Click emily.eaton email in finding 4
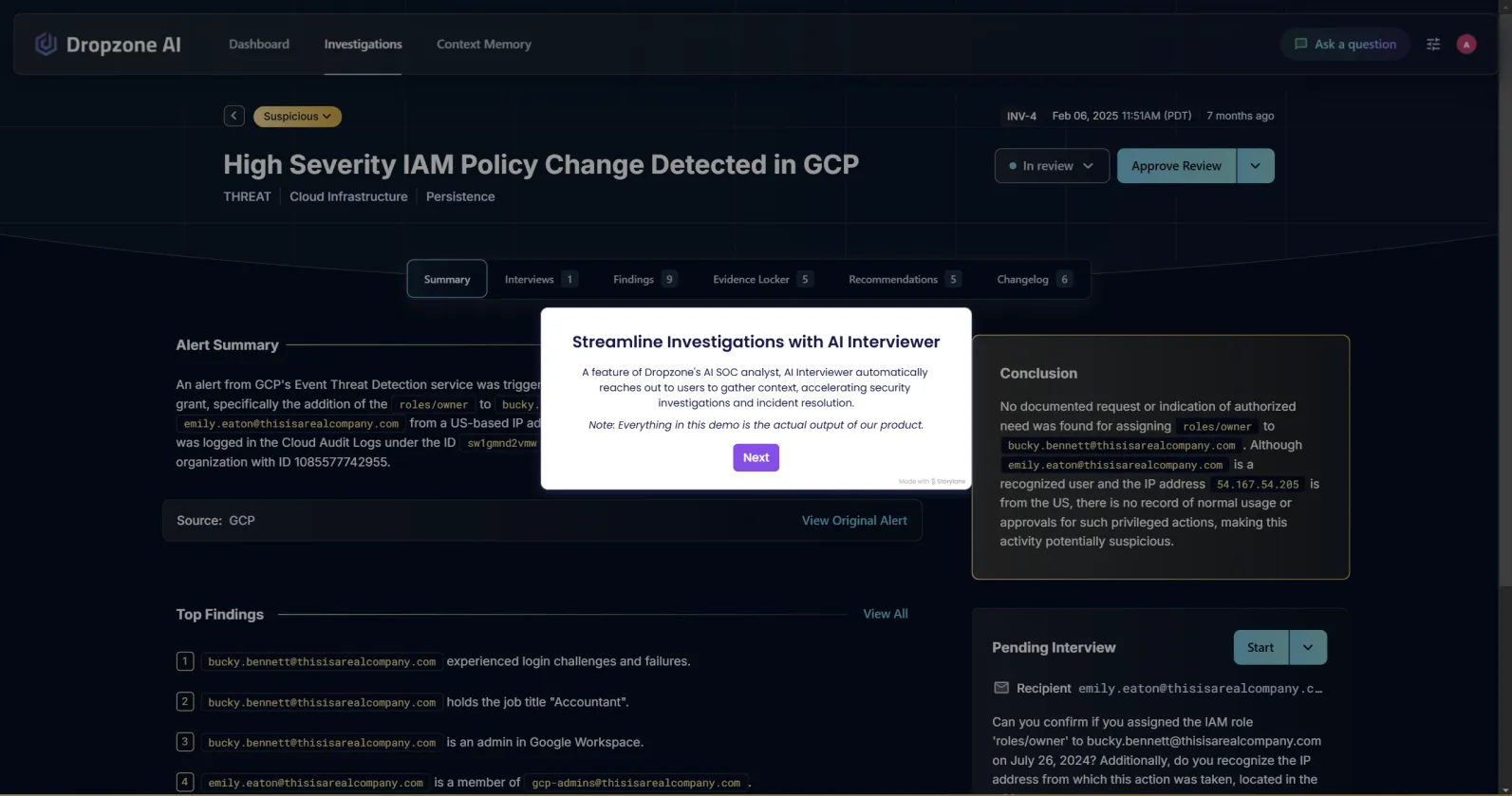Screen dimensions: 1512x796 pos(316,784)
